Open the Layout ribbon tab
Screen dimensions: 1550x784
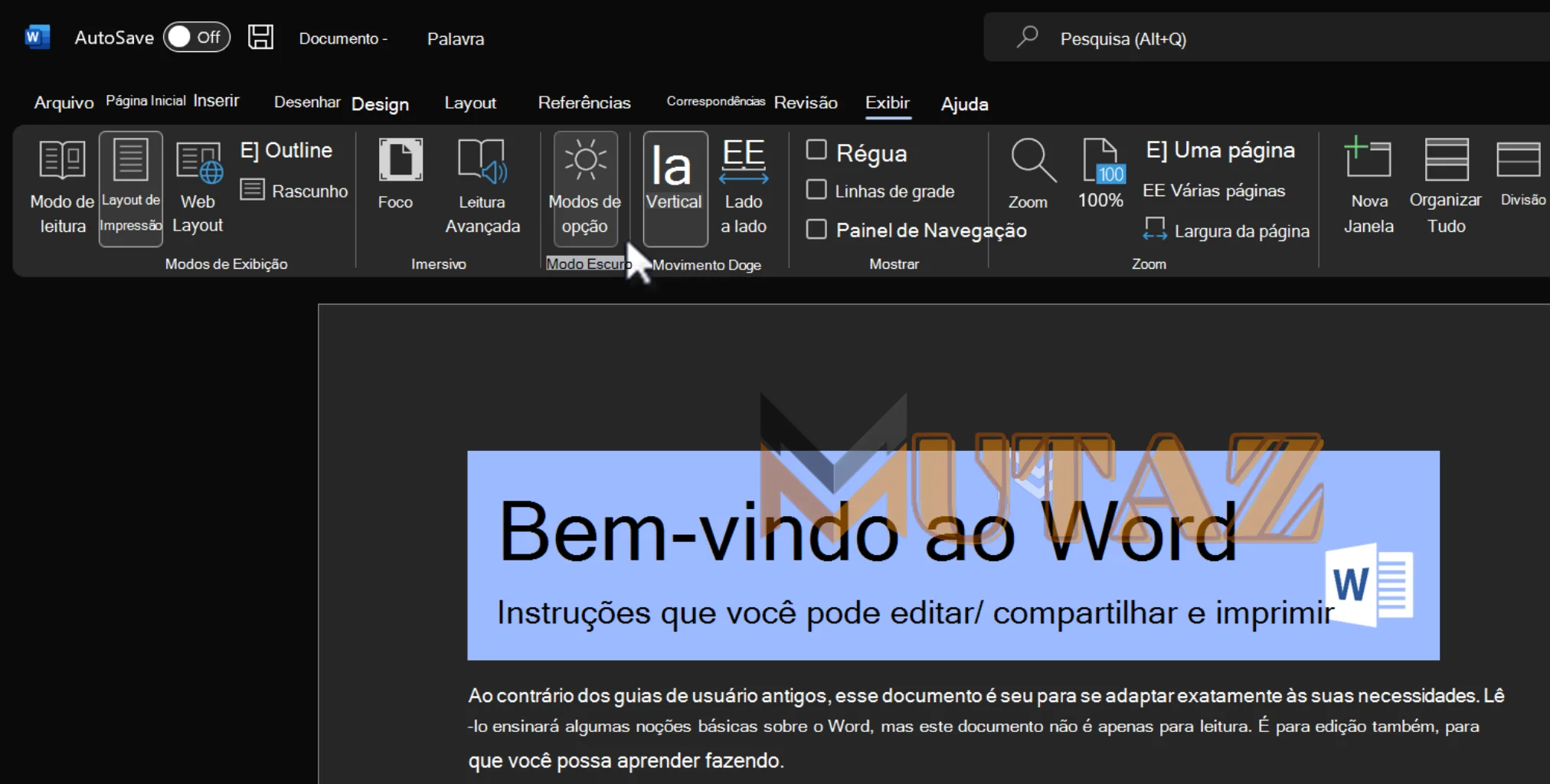click(x=470, y=103)
